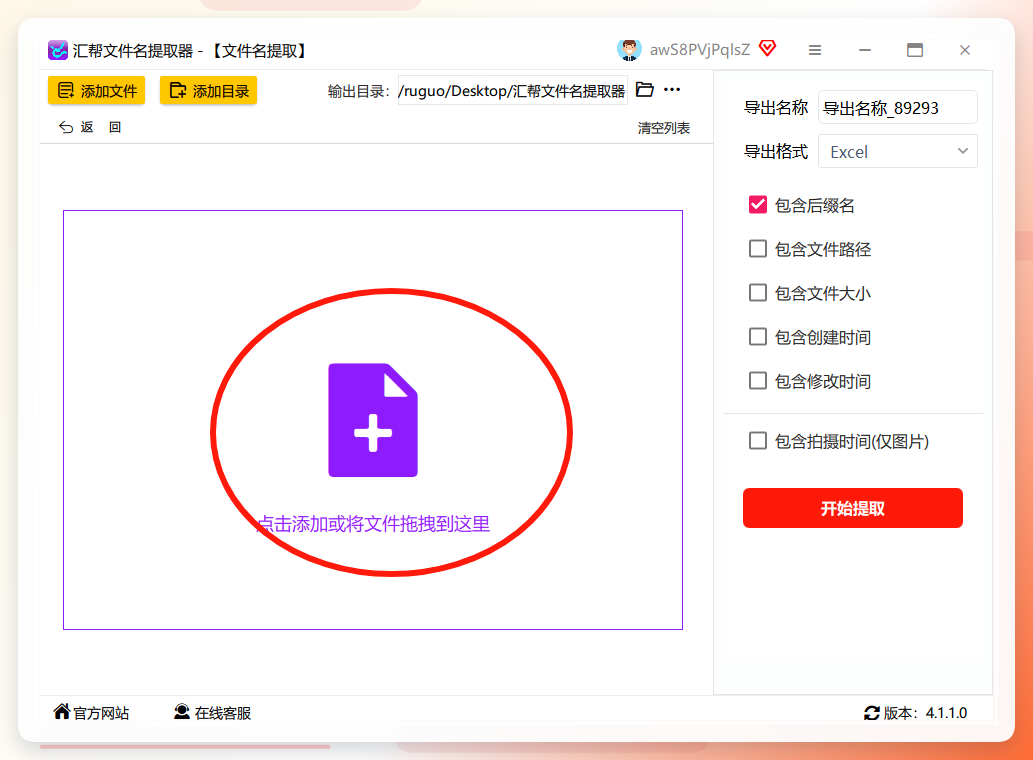
Task: Click the version refresh icon
Action: click(x=872, y=713)
